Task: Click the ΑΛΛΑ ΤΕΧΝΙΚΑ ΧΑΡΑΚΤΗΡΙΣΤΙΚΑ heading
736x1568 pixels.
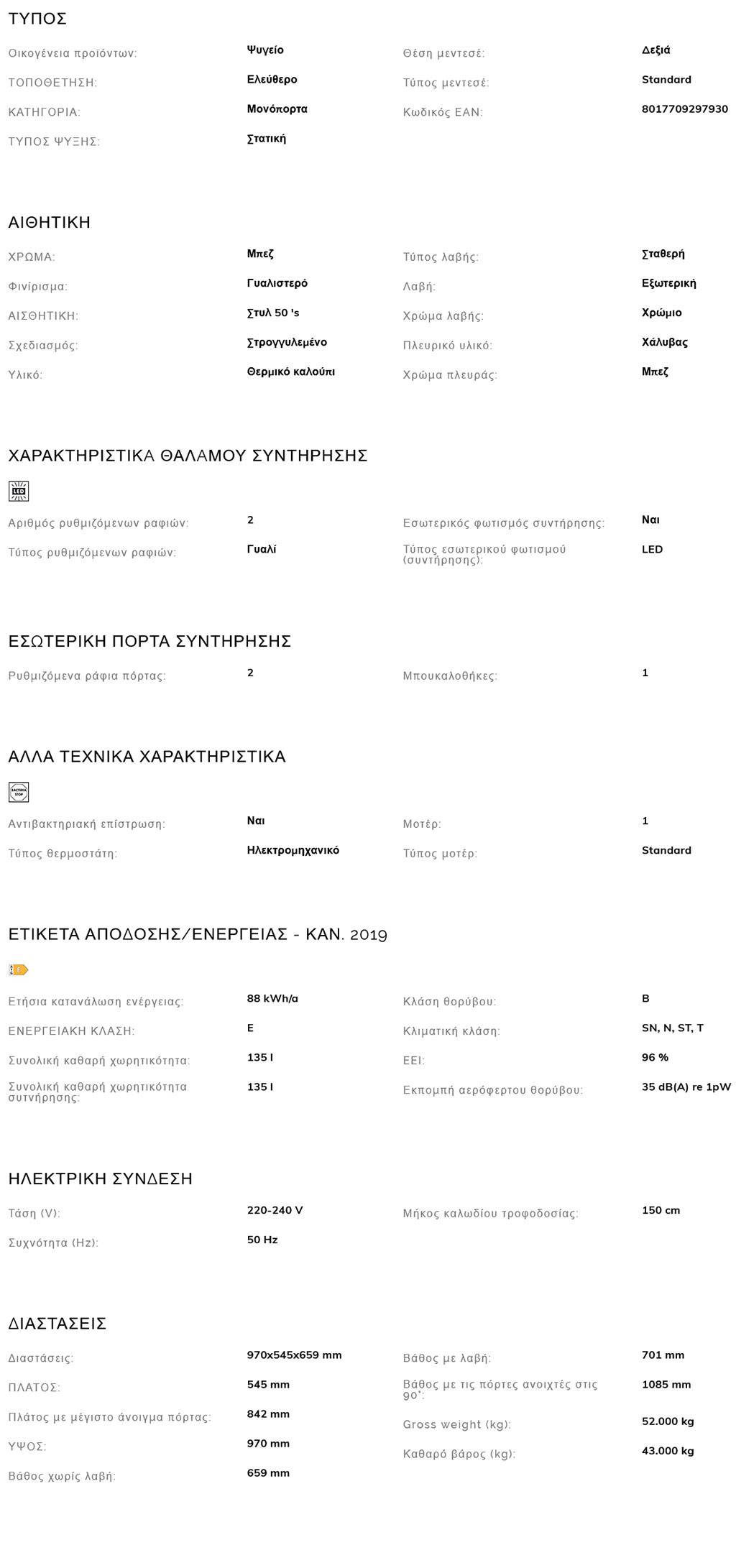Action: coord(147,757)
